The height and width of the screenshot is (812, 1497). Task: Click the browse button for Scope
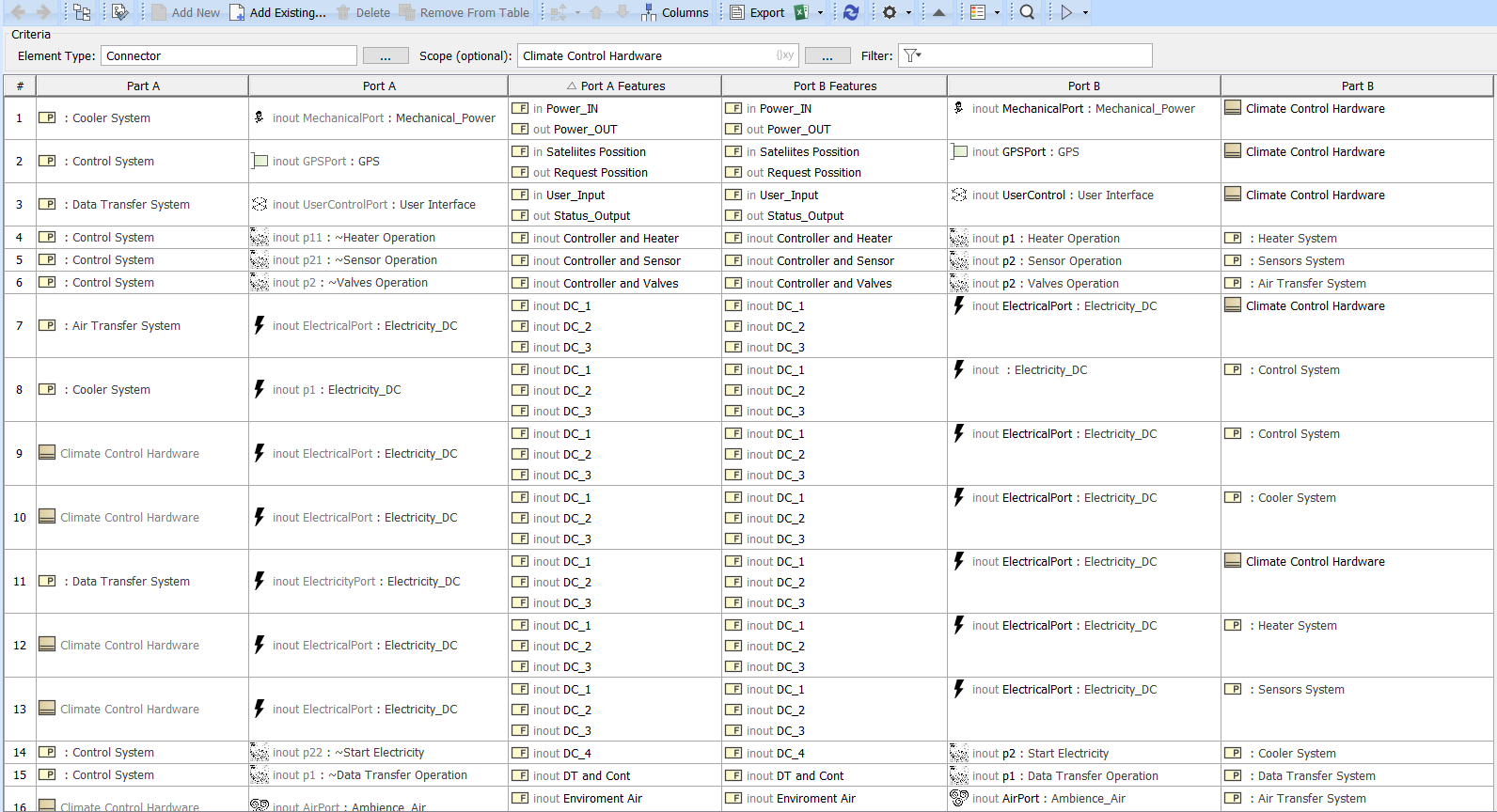click(x=827, y=56)
